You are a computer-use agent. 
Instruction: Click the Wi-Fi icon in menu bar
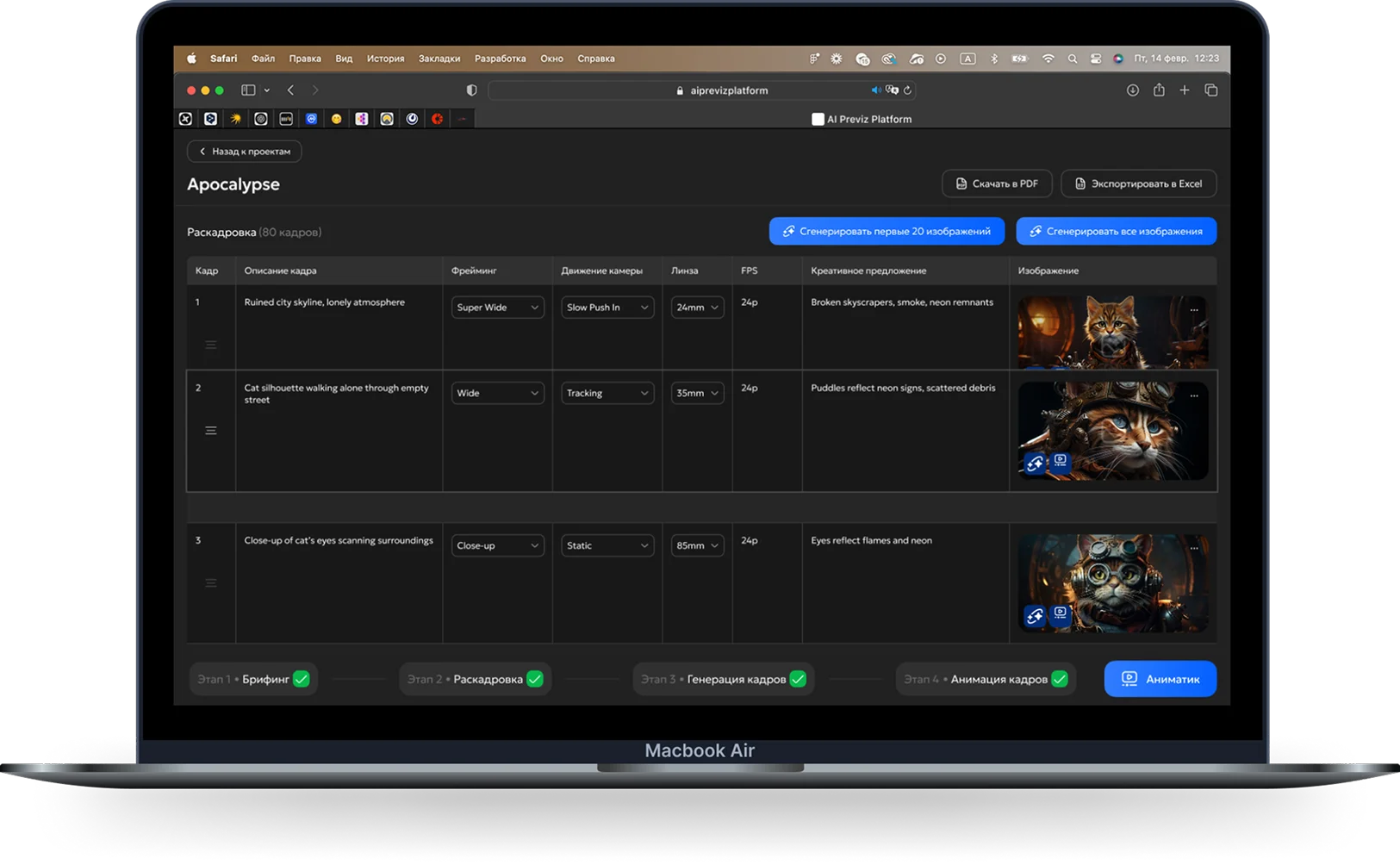click(x=1048, y=59)
